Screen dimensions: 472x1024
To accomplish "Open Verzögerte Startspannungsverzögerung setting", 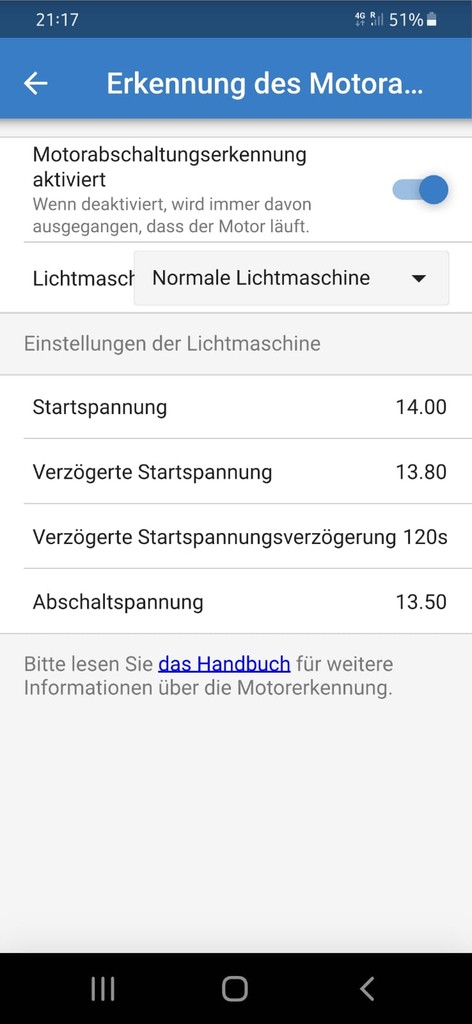I will (x=236, y=537).
